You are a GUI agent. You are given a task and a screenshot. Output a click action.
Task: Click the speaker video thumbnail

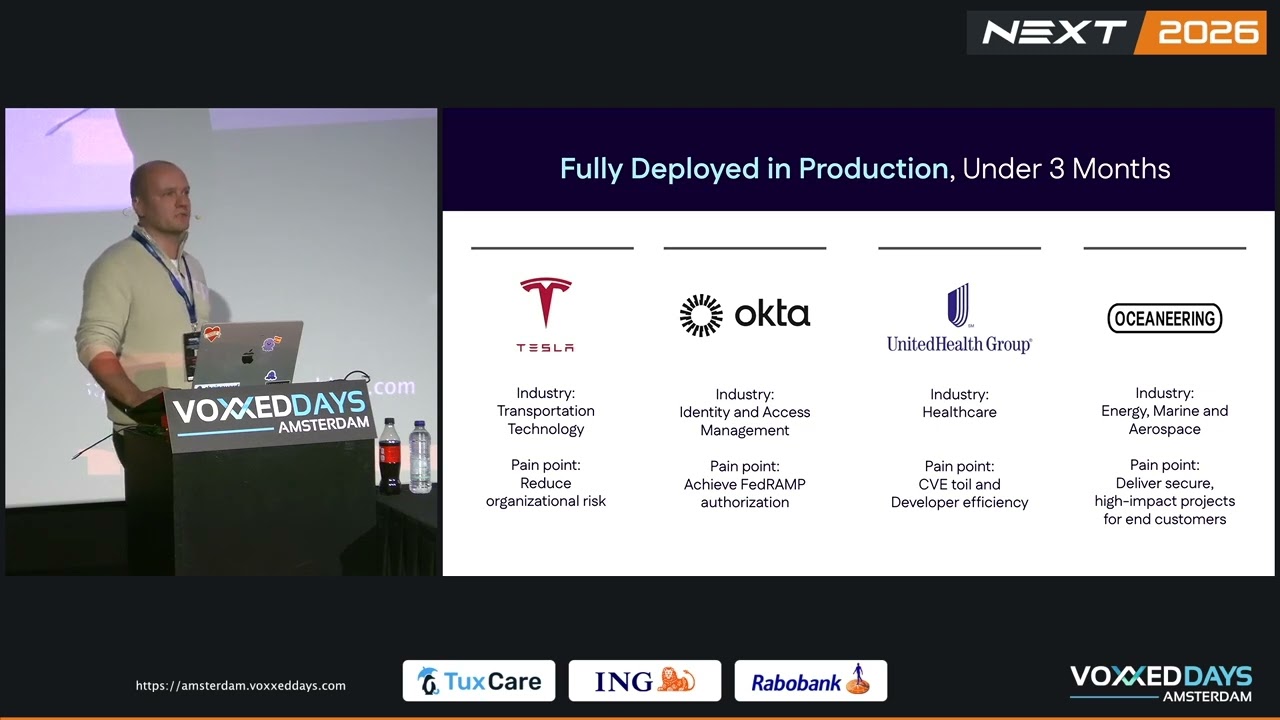point(221,342)
